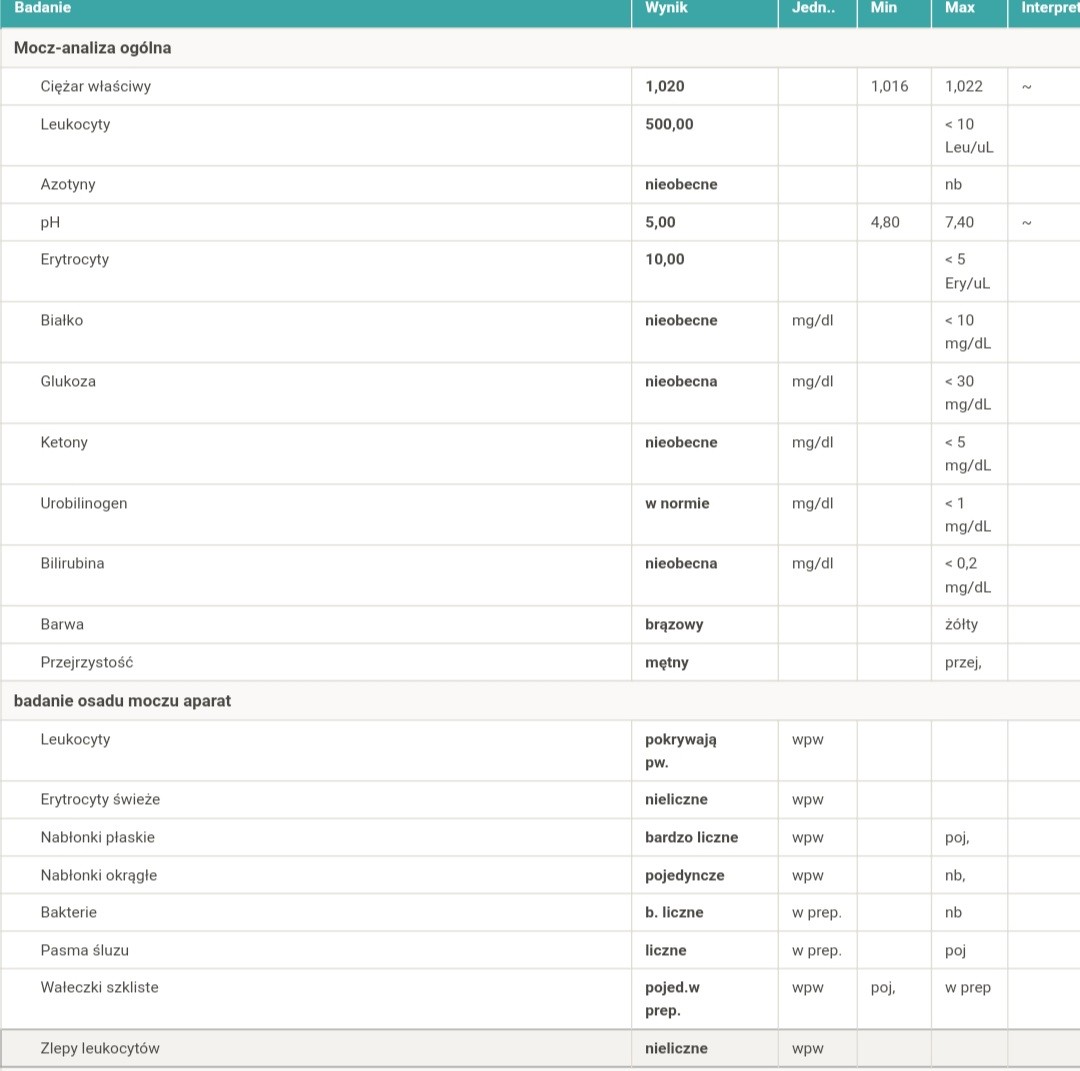Click the Badanie column header
The width and height of the screenshot is (1080, 1071).
[x=42, y=8]
